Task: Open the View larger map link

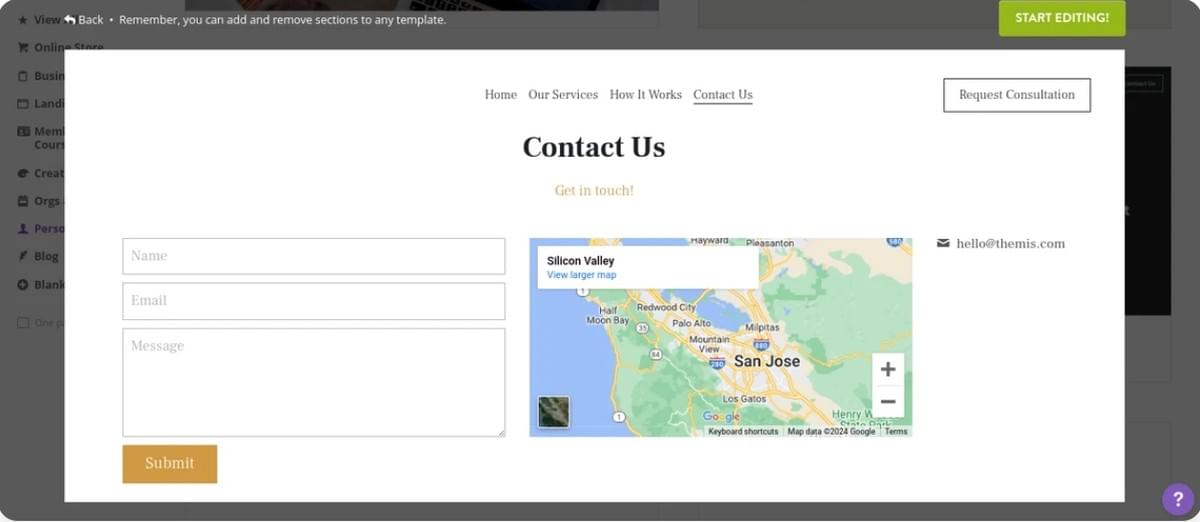Action: pyautogui.click(x=581, y=275)
